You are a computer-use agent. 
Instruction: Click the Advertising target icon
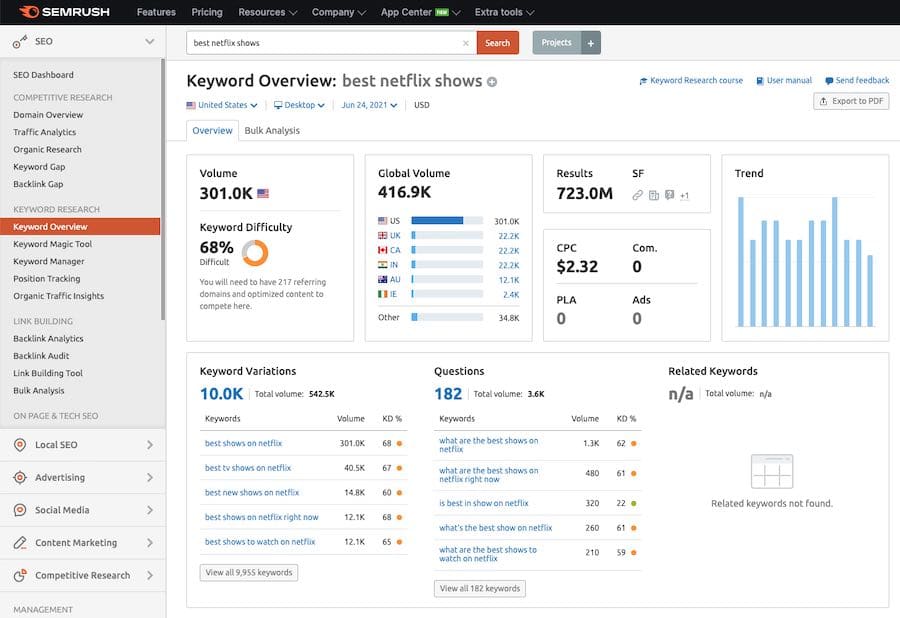(x=20, y=477)
